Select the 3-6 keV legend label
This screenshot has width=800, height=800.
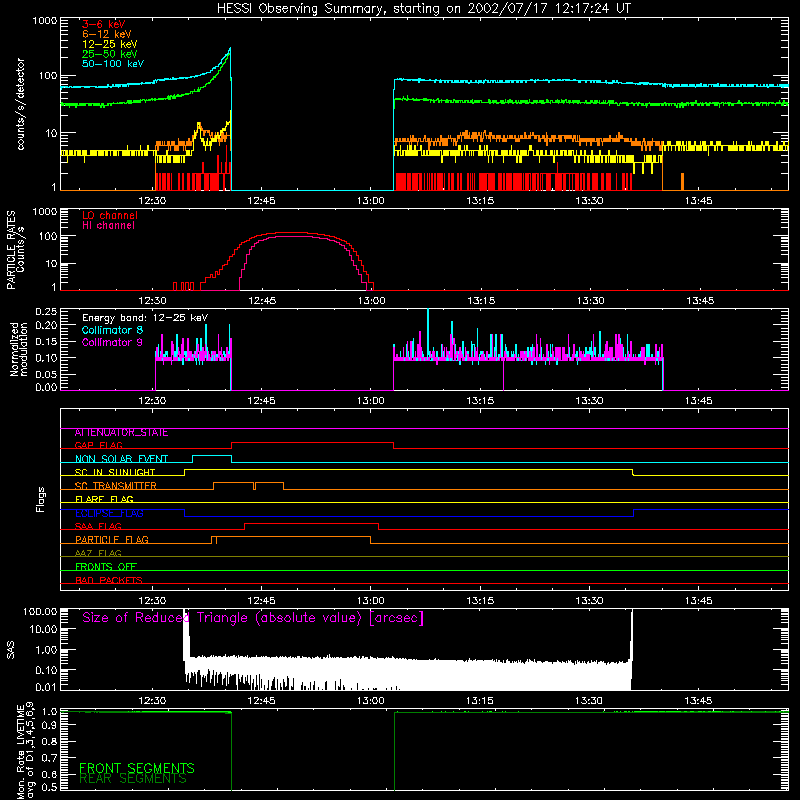(x=103, y=24)
